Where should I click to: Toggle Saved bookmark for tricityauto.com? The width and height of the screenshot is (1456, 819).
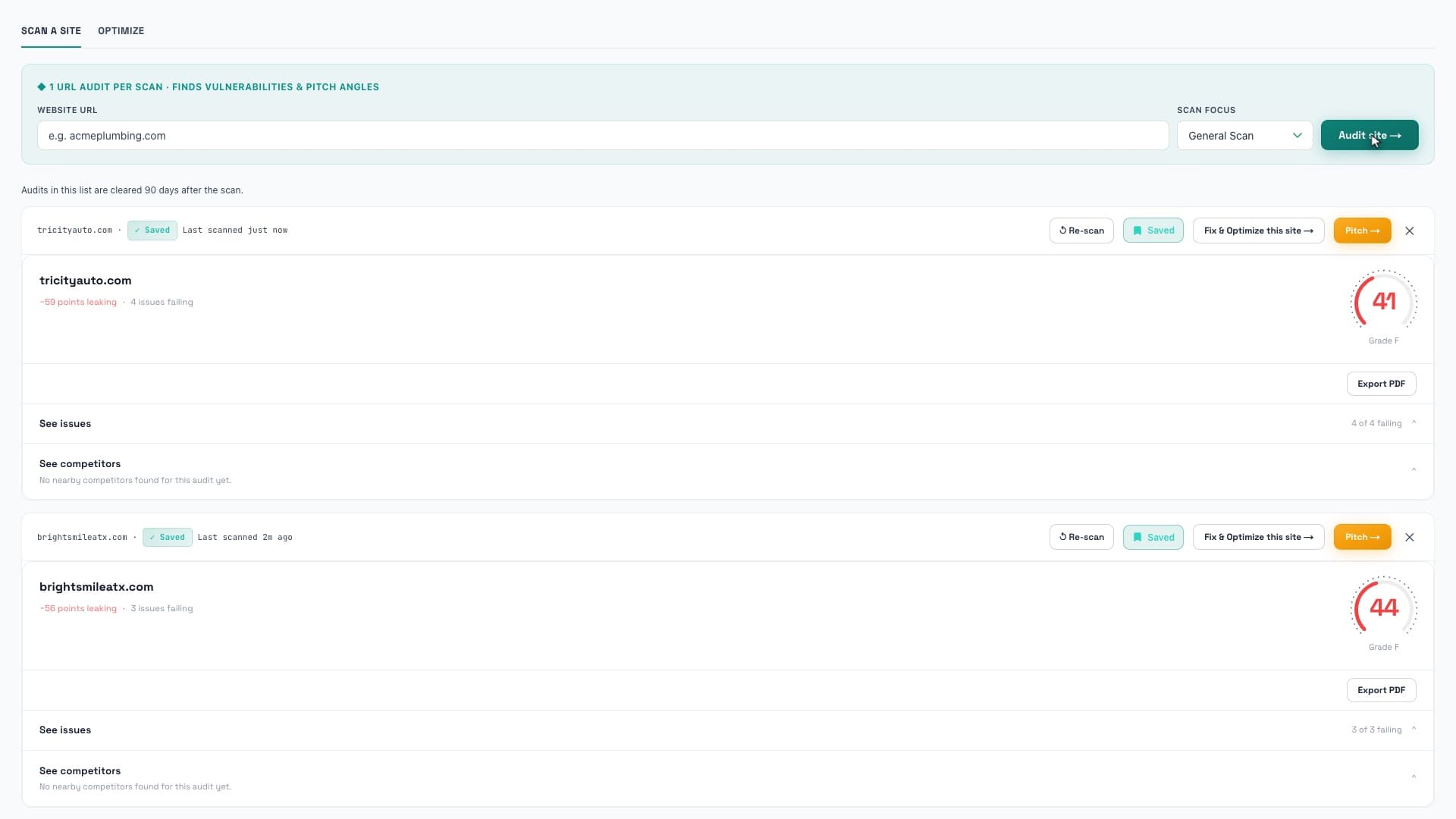(1153, 231)
